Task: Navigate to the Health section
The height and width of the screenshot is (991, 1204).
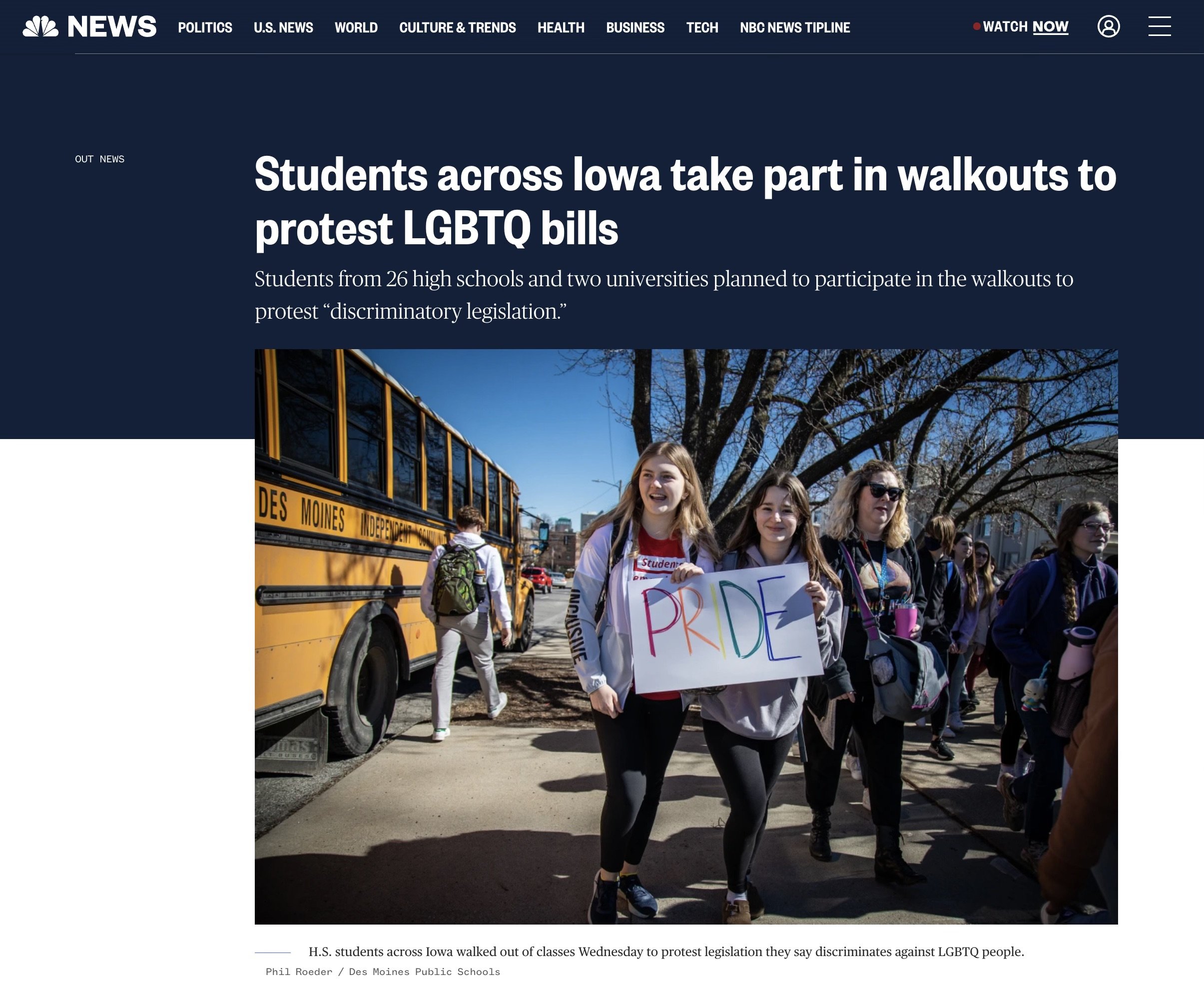Action: click(x=561, y=27)
